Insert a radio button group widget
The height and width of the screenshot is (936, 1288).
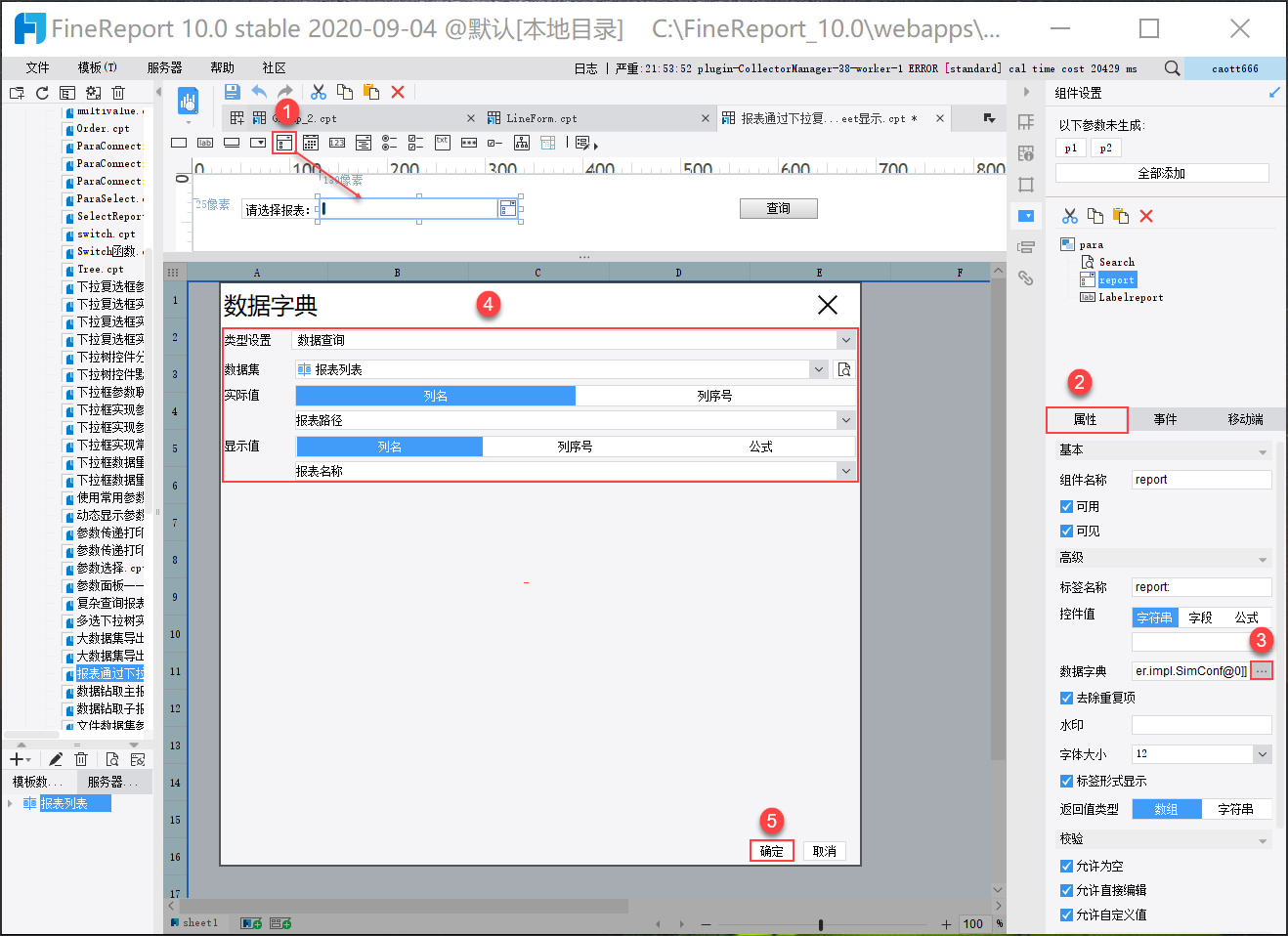click(390, 143)
